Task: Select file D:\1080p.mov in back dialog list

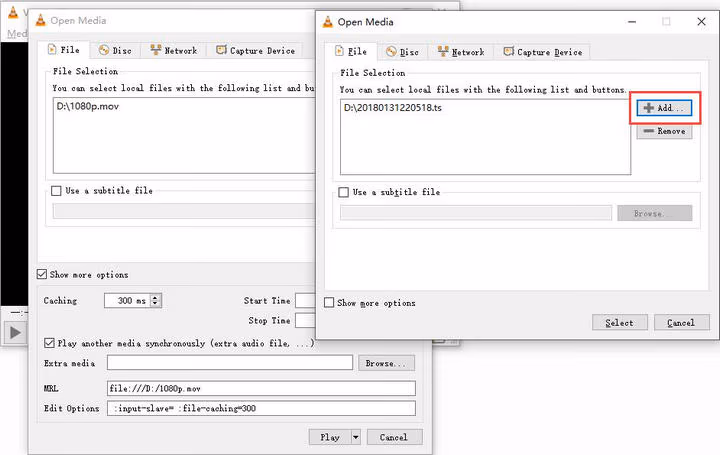Action: coord(88,107)
